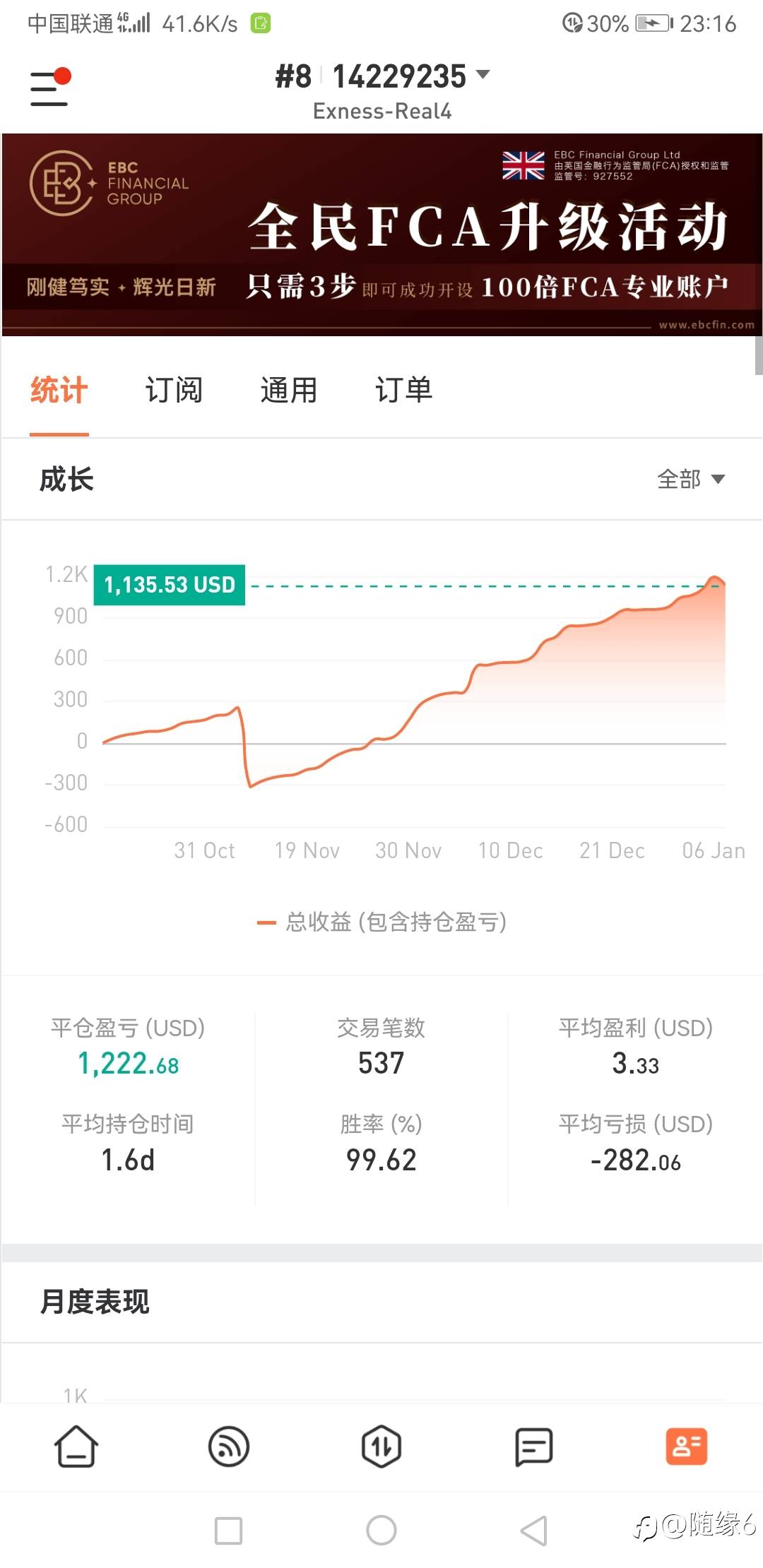
Task: Open the 订单 tab
Action: [403, 391]
